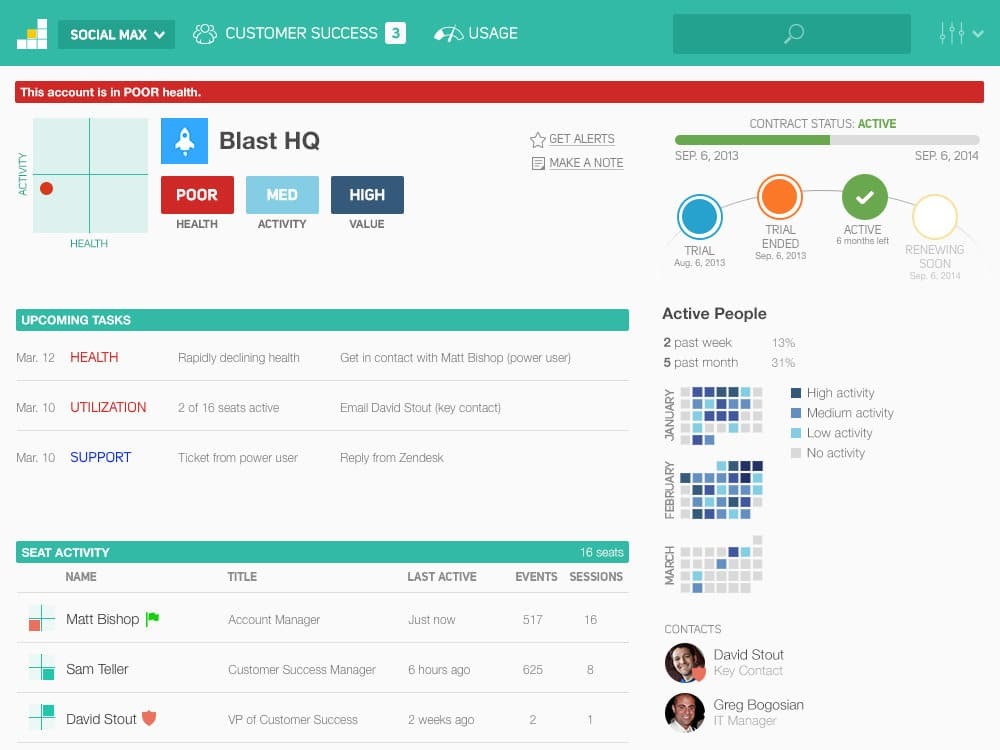Screen dimensions: 1000x750
Task: Click the search field in the top bar
Action: click(792, 34)
